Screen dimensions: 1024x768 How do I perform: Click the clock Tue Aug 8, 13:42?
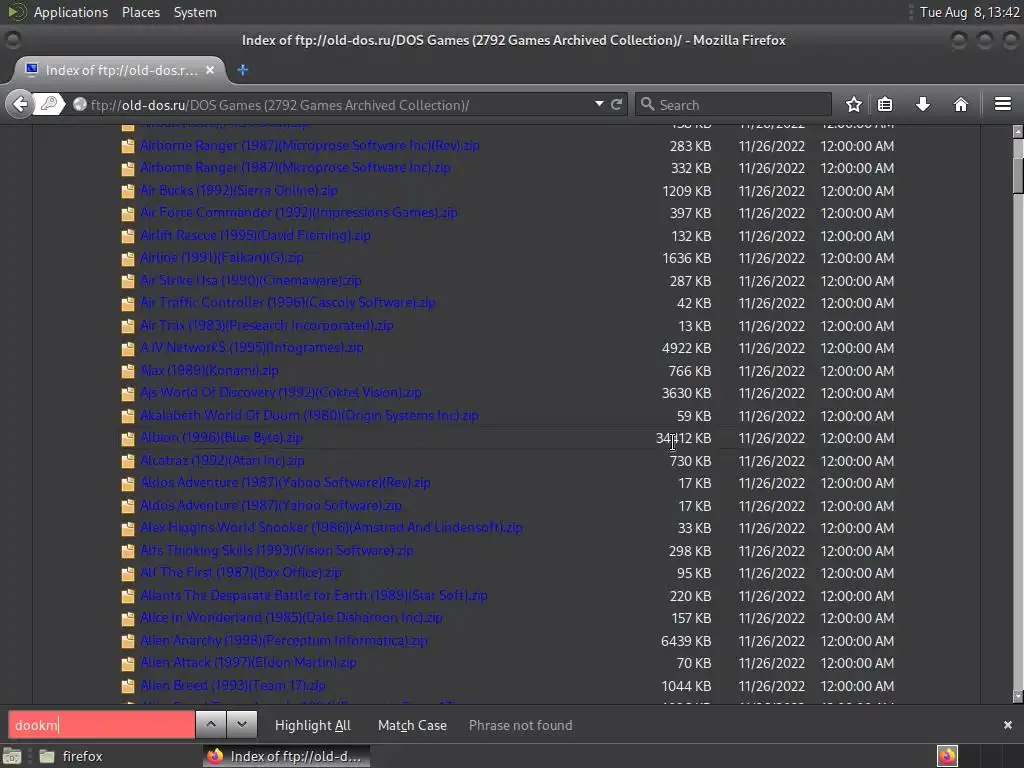point(969,12)
